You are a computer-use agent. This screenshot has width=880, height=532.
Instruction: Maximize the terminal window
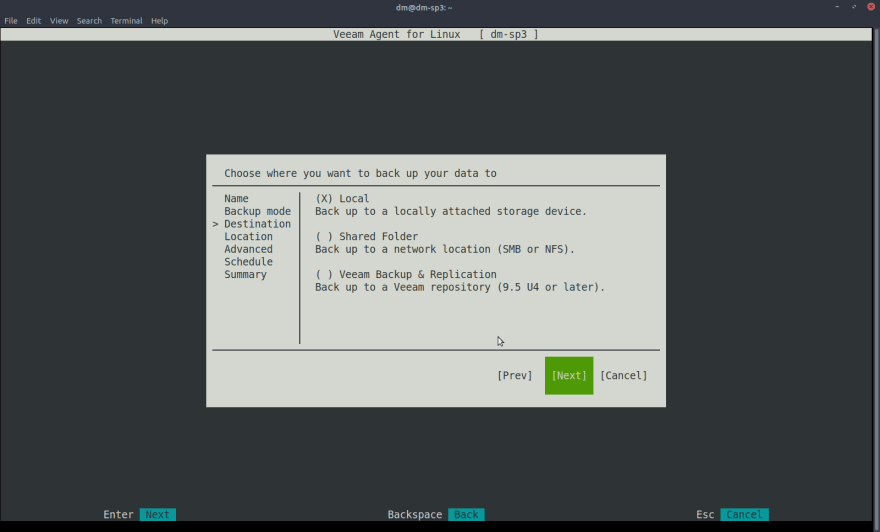854,7
